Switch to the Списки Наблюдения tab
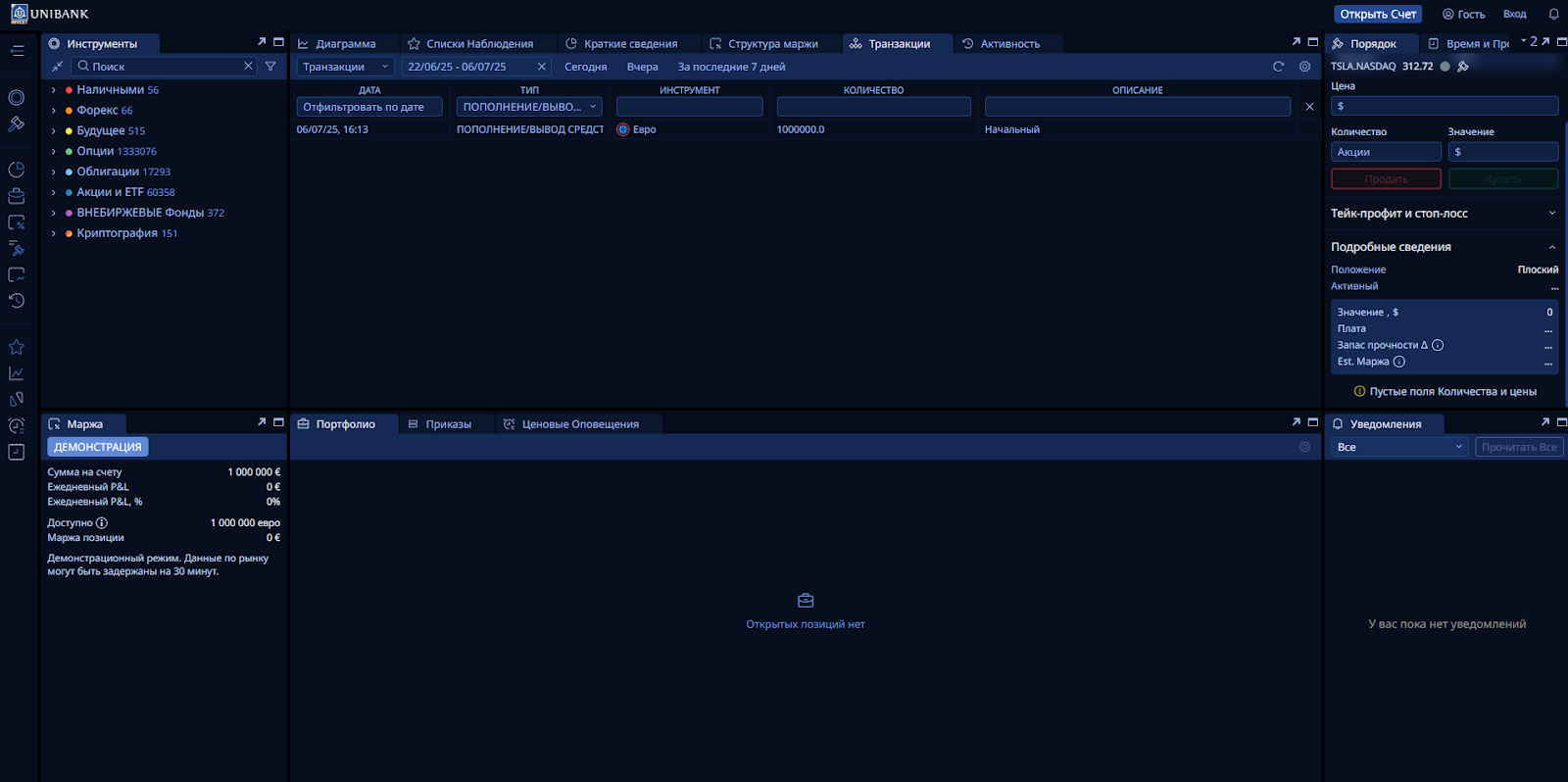Image resolution: width=1568 pixels, height=782 pixels. pyautogui.click(x=470, y=44)
